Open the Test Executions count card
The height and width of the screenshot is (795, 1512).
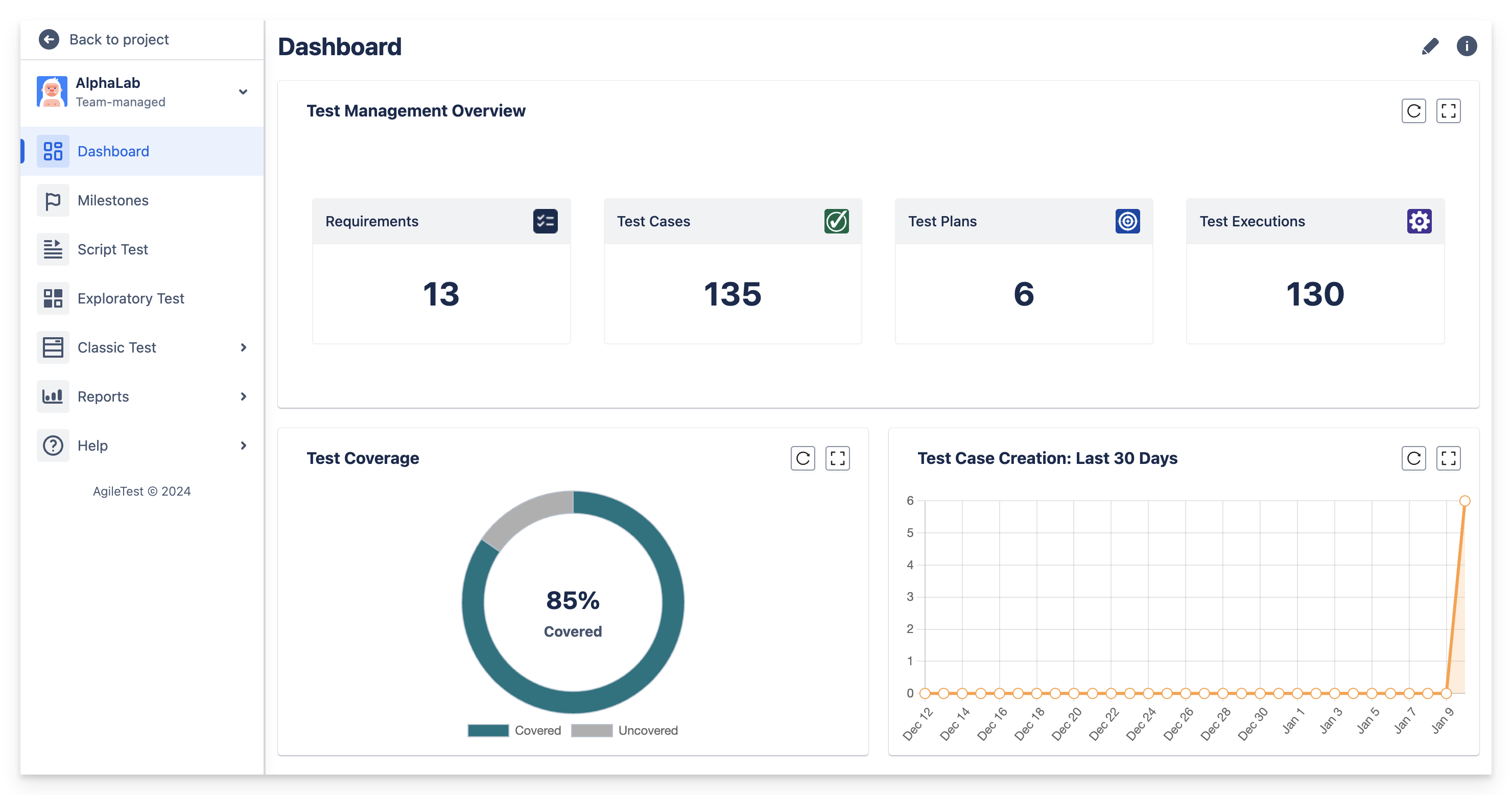[1315, 271]
